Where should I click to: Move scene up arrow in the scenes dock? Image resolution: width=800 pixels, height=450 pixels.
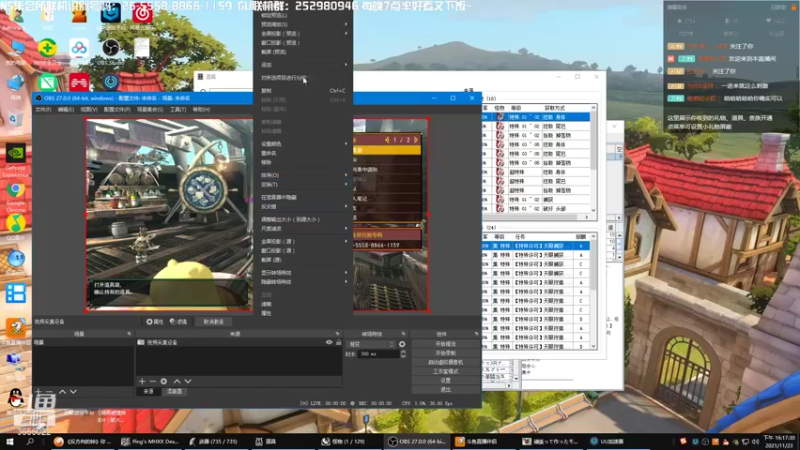click(x=62, y=392)
